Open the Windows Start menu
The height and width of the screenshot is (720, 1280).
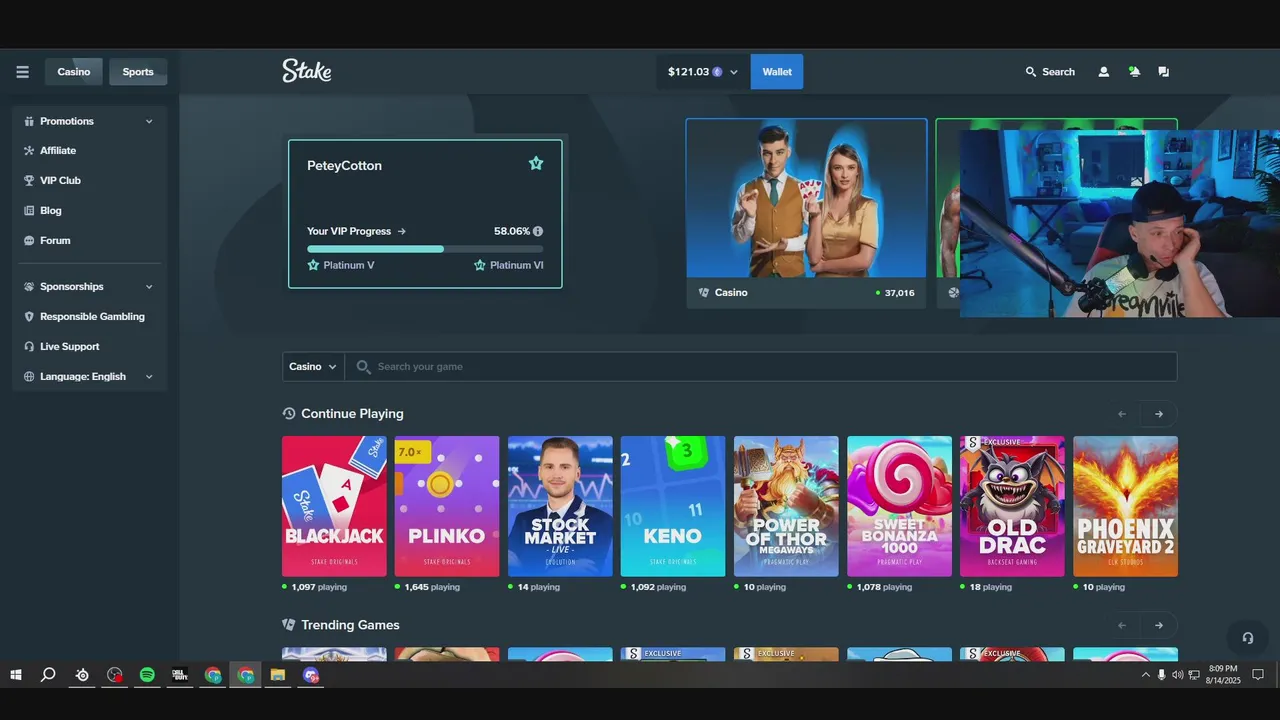(x=16, y=675)
